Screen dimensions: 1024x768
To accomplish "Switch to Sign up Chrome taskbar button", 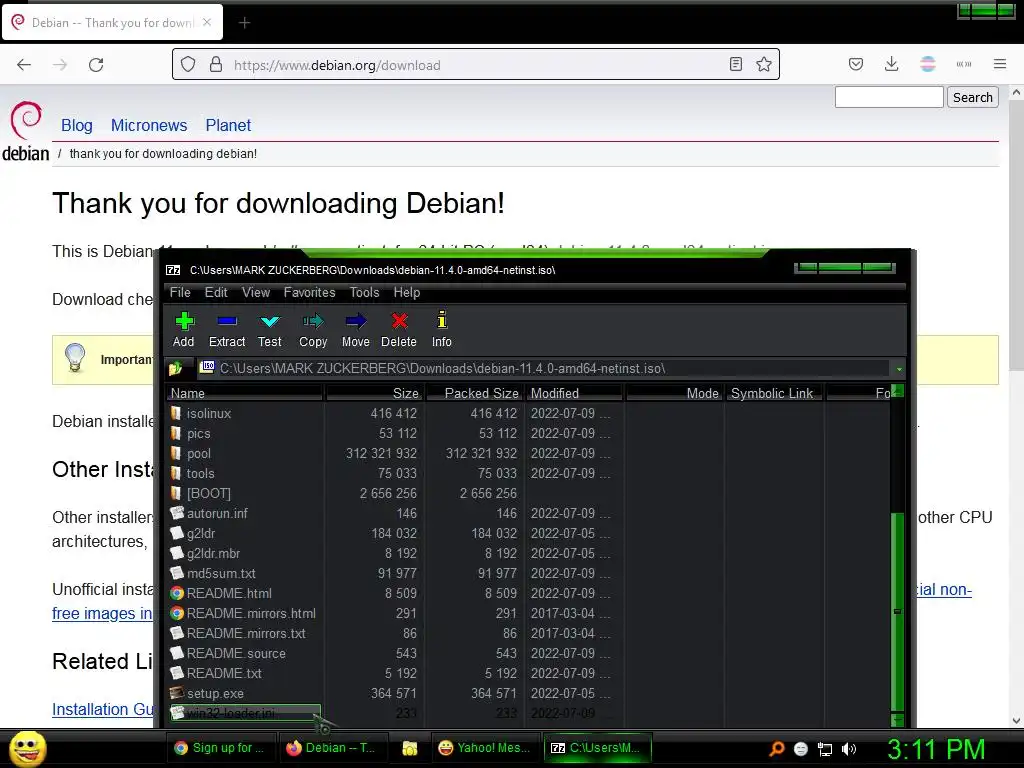I will (x=220, y=748).
